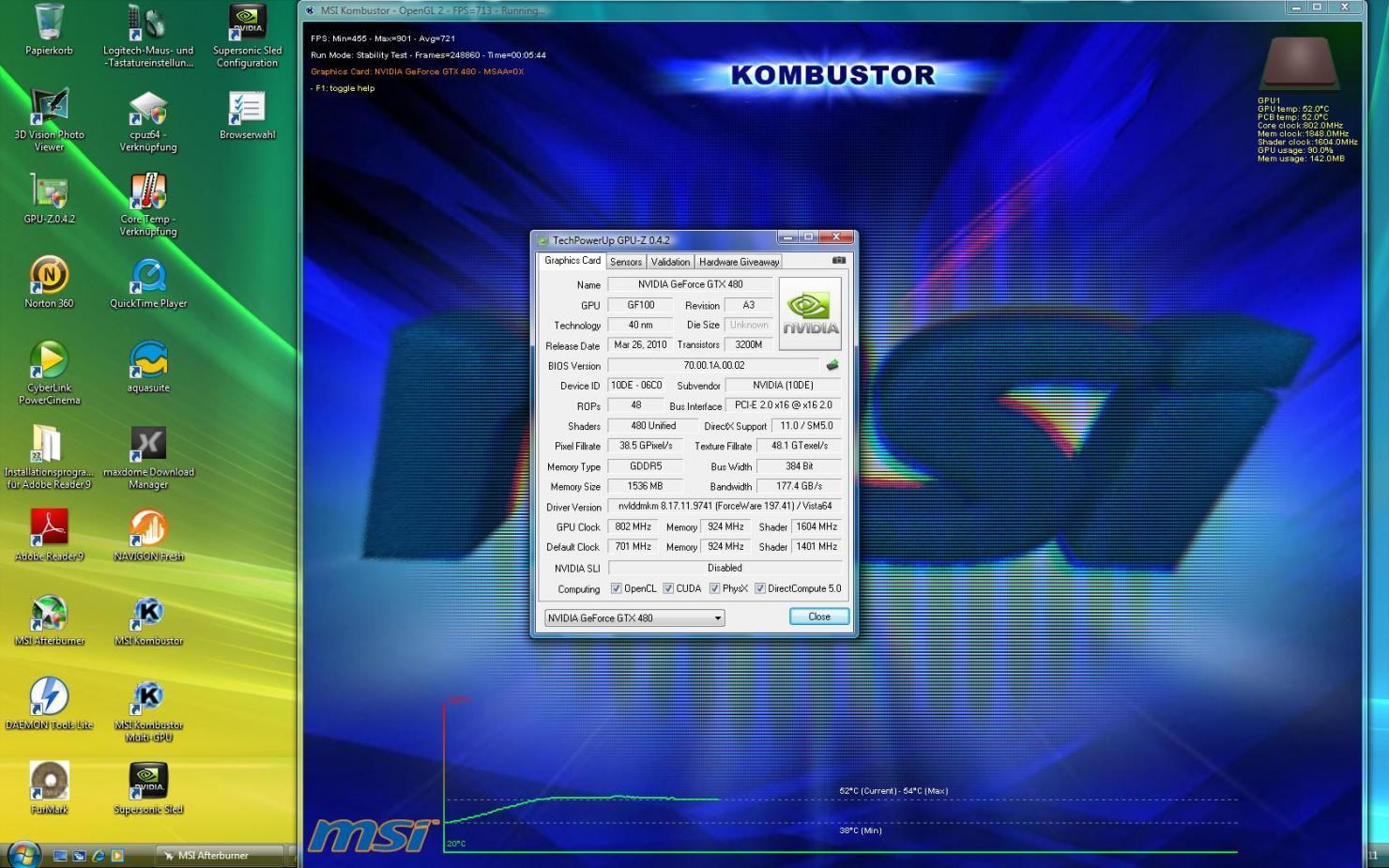Open the Windows Start orb
This screenshot has width=1389, height=868.
tap(23, 855)
